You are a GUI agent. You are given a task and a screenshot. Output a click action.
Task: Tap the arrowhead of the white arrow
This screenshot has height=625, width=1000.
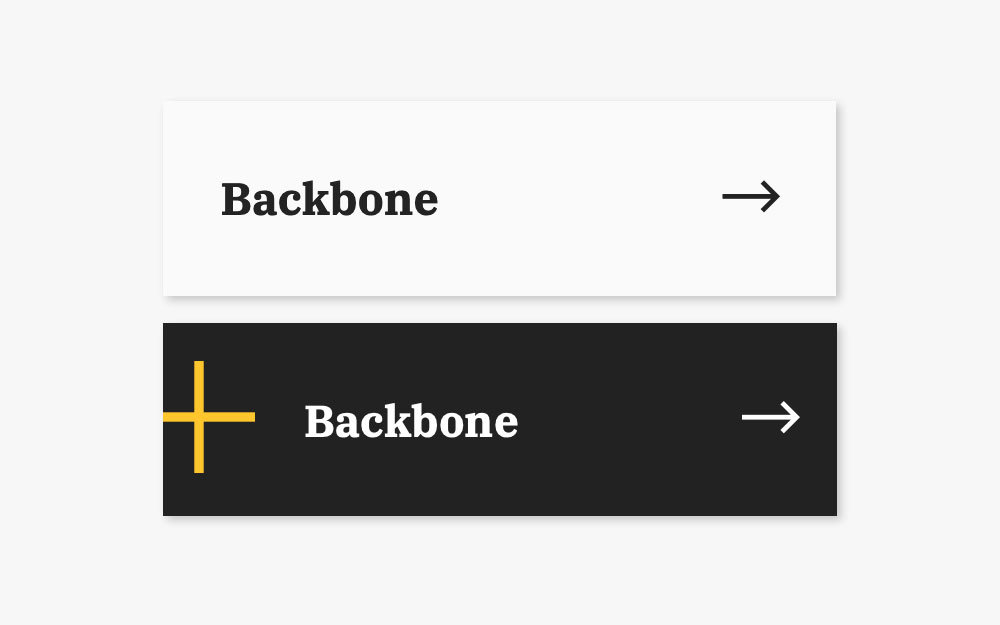(791, 417)
